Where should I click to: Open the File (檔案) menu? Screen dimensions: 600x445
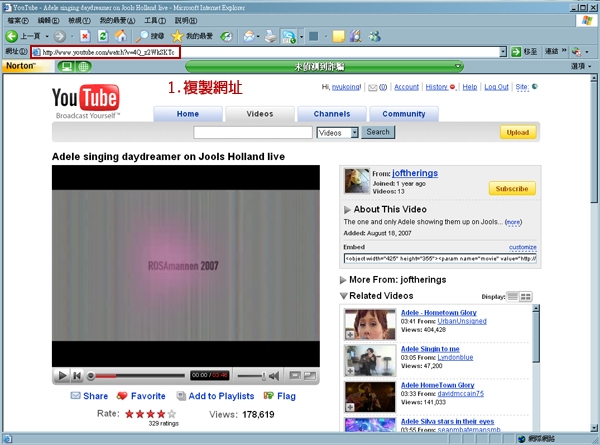(18, 20)
